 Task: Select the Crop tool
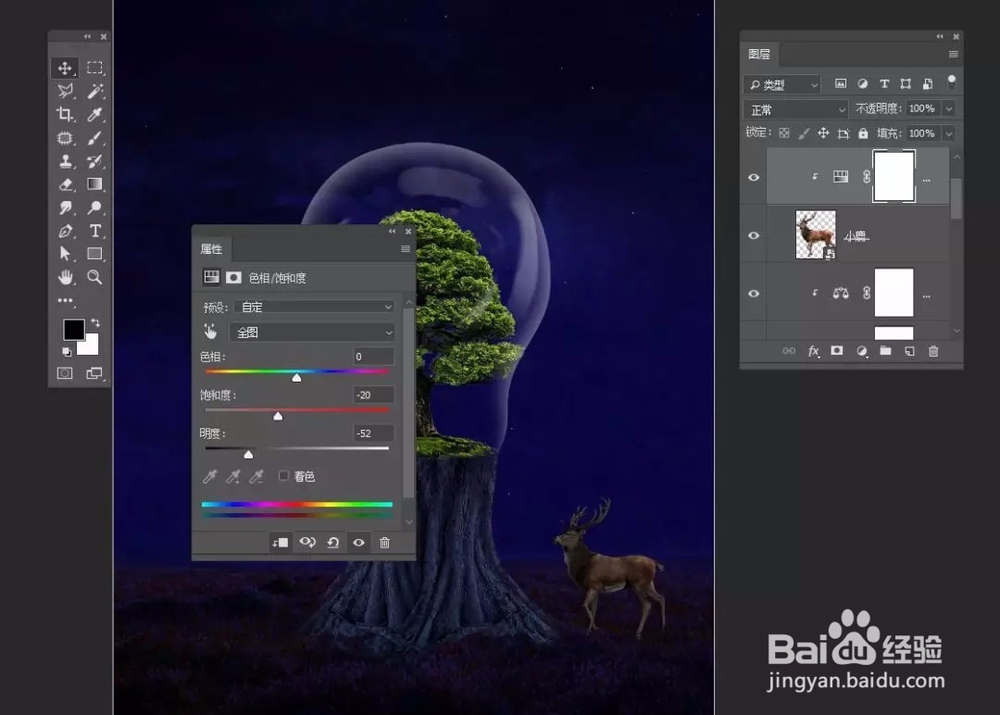pyautogui.click(x=65, y=115)
